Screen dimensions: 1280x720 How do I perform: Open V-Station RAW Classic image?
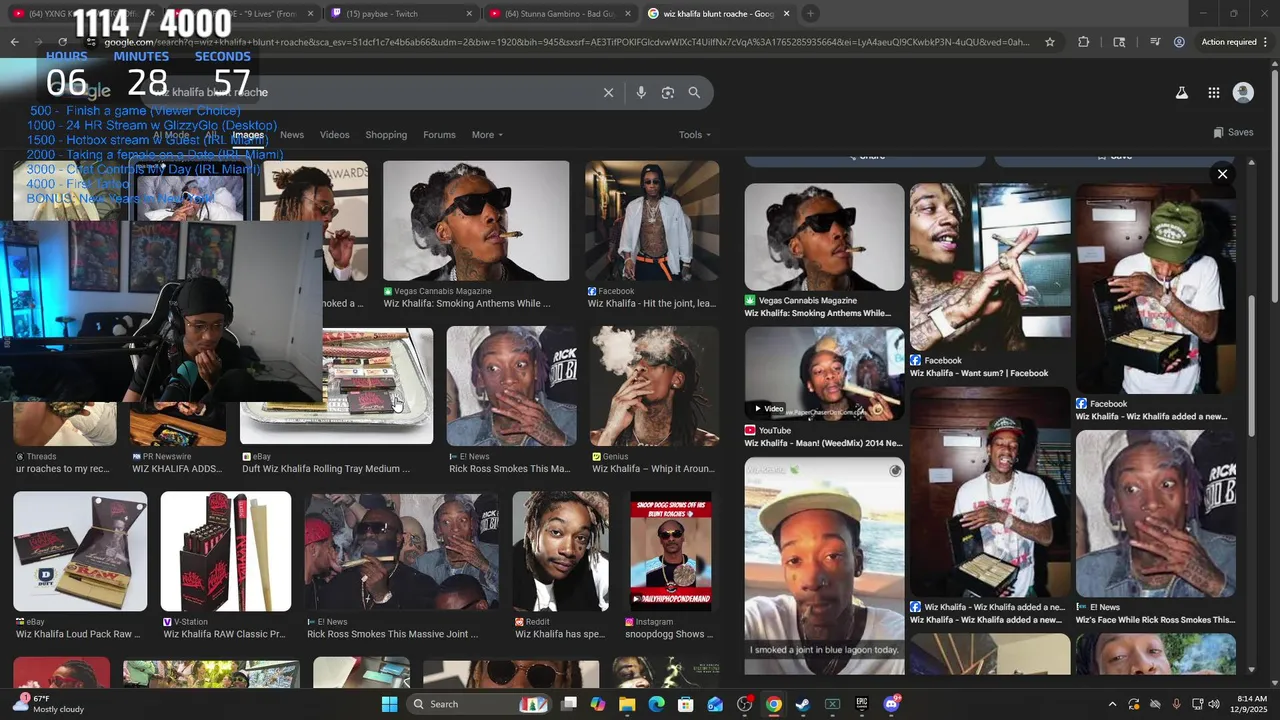click(226, 551)
